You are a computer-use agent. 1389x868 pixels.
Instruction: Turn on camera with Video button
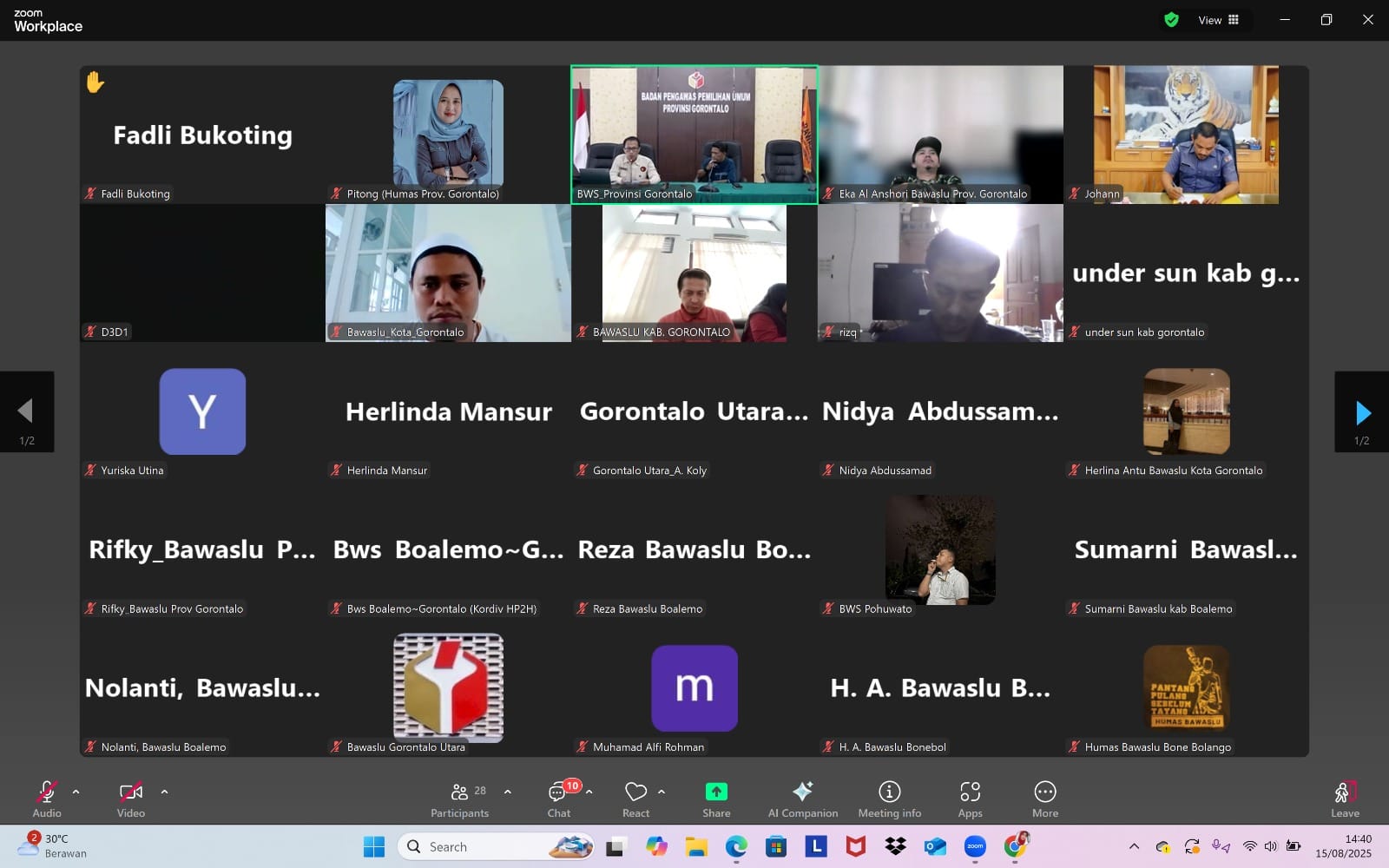click(131, 799)
